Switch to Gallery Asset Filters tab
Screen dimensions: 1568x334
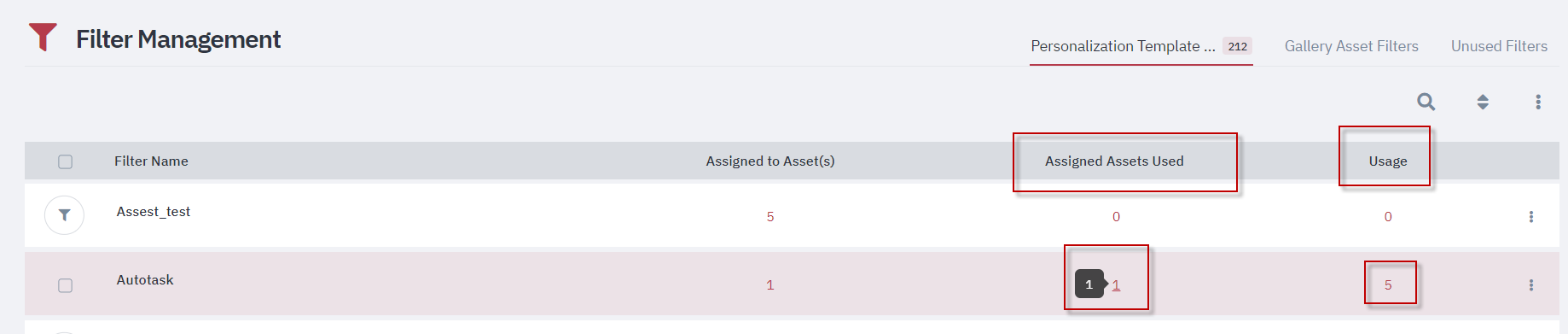(x=1351, y=46)
